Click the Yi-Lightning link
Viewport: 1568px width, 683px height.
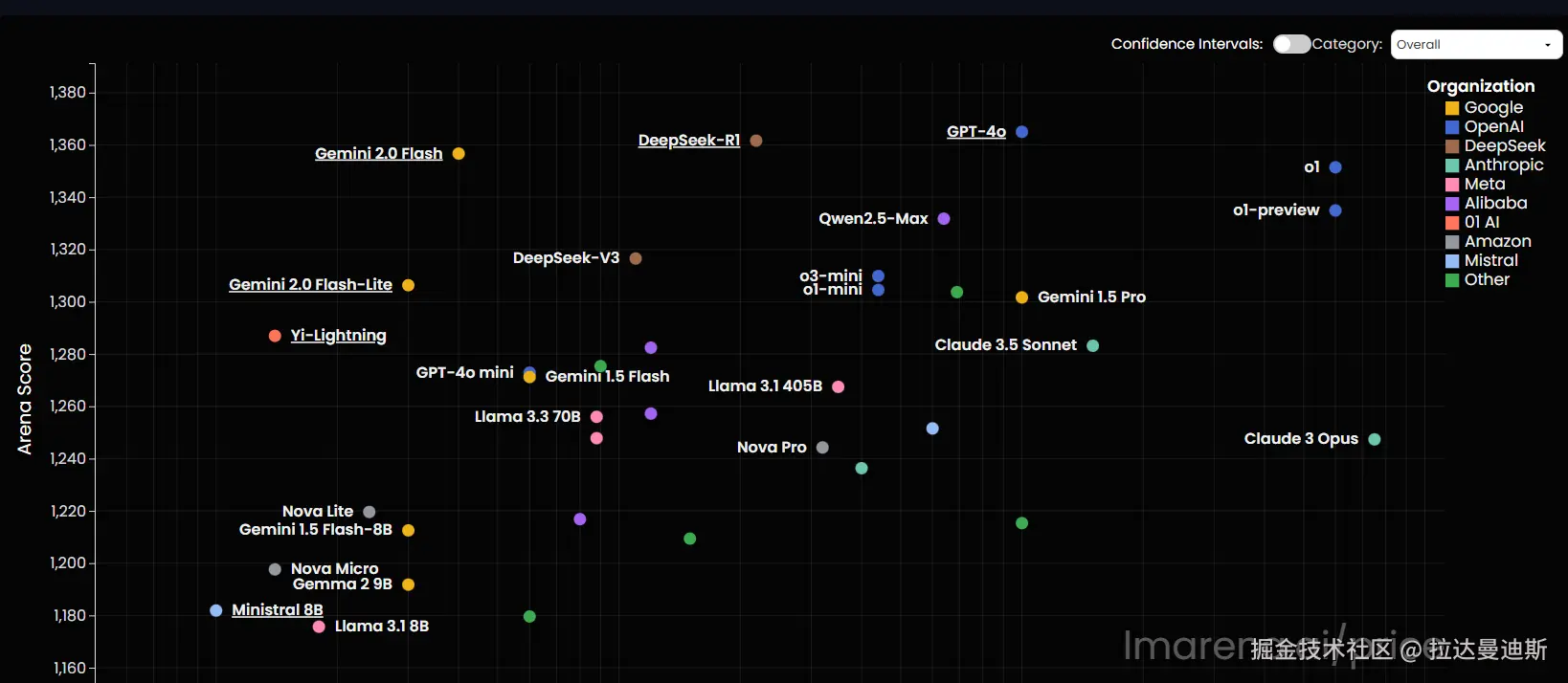[x=339, y=335]
